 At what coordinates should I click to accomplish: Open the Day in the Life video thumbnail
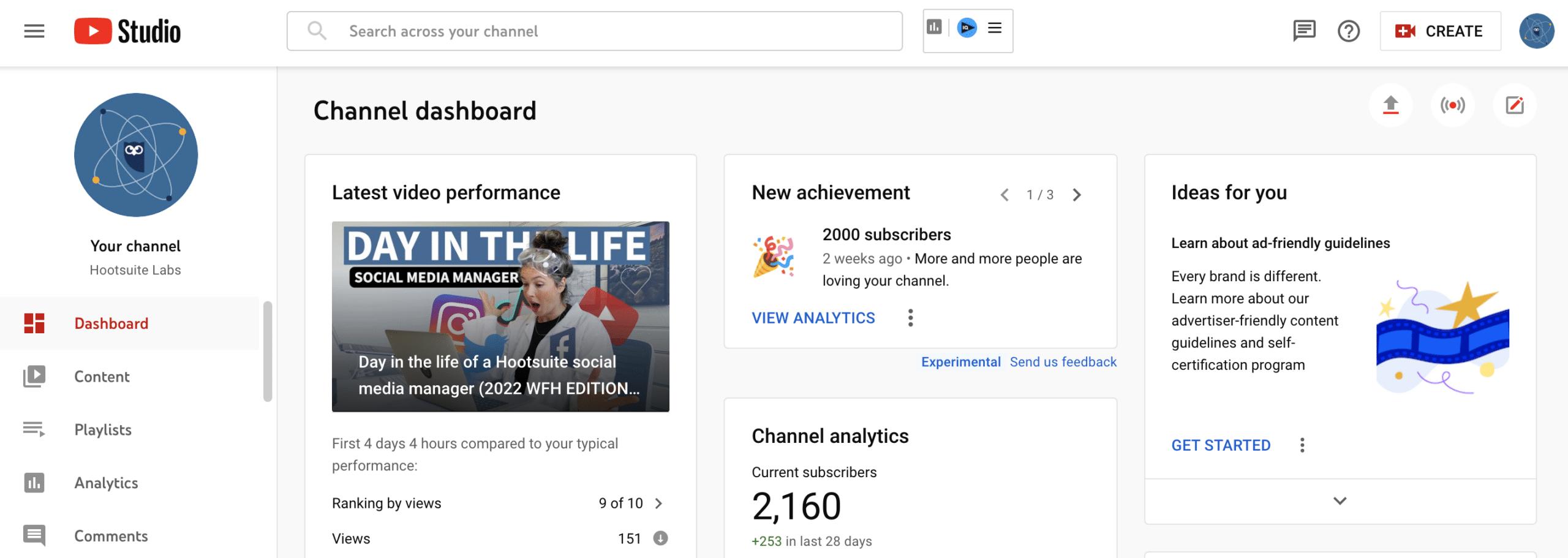(x=500, y=317)
